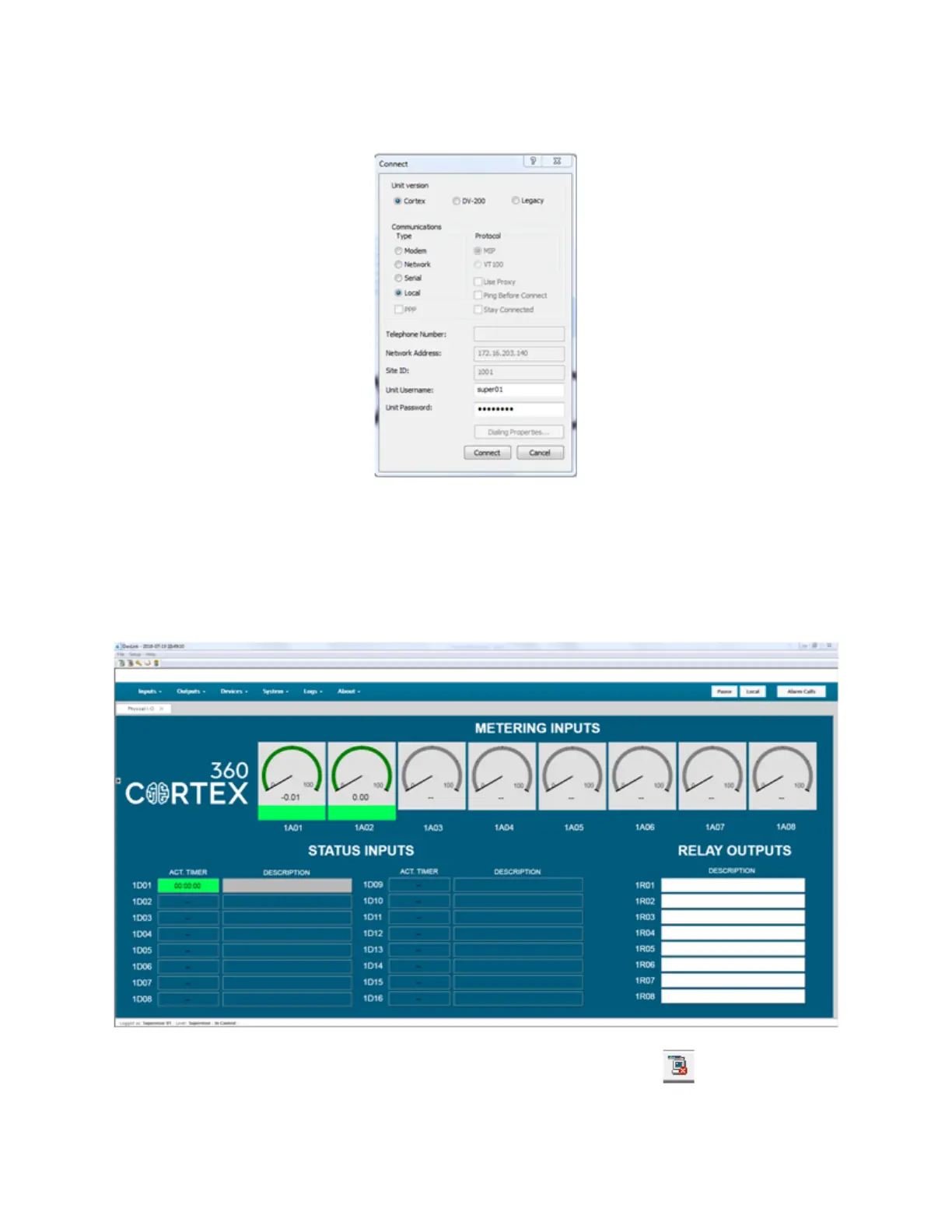Click the 360 Cortex brain logo
The width and height of the screenshot is (952, 1232).
[187, 784]
